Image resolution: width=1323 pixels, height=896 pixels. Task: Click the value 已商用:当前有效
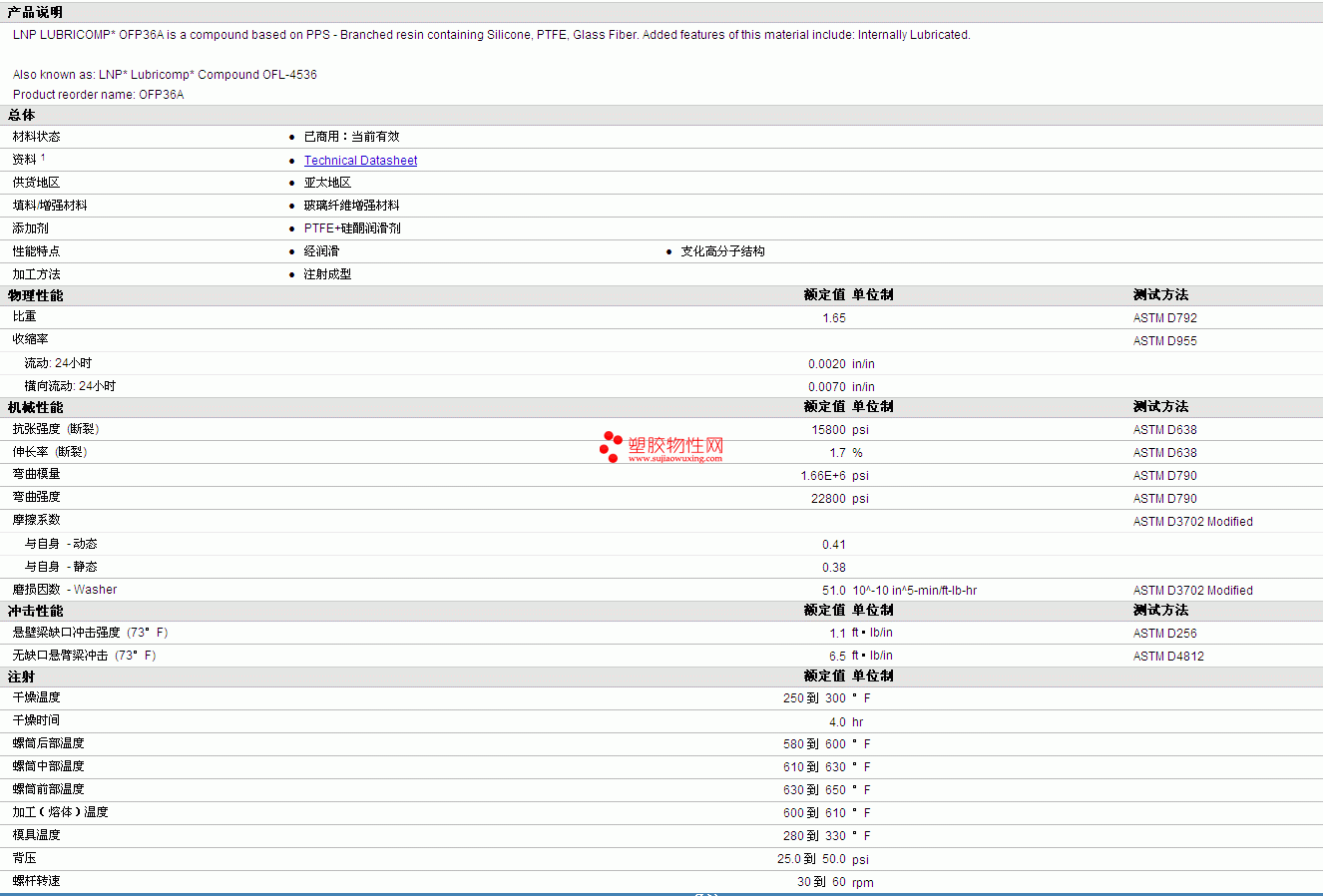coord(351,137)
